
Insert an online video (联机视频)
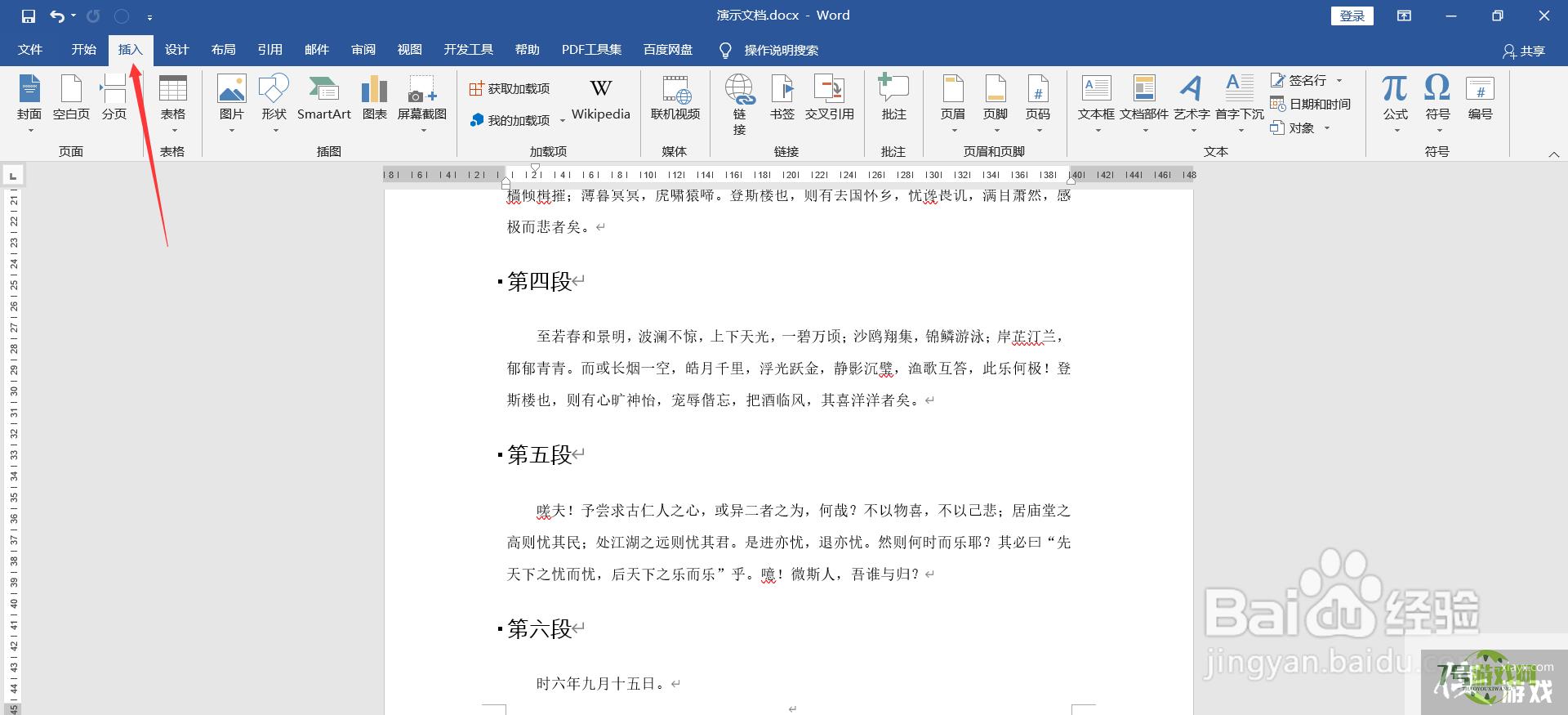pyautogui.click(x=675, y=98)
